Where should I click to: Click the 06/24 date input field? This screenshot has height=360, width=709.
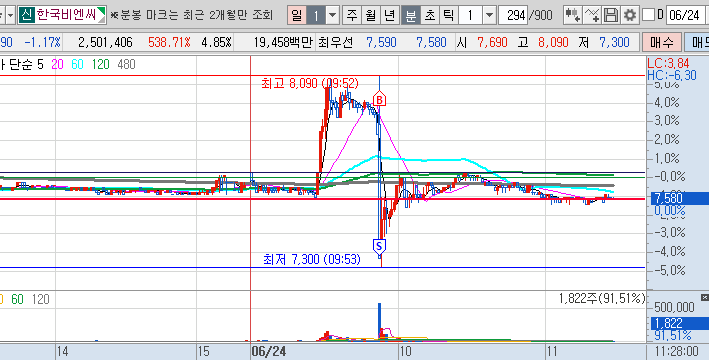pos(685,16)
